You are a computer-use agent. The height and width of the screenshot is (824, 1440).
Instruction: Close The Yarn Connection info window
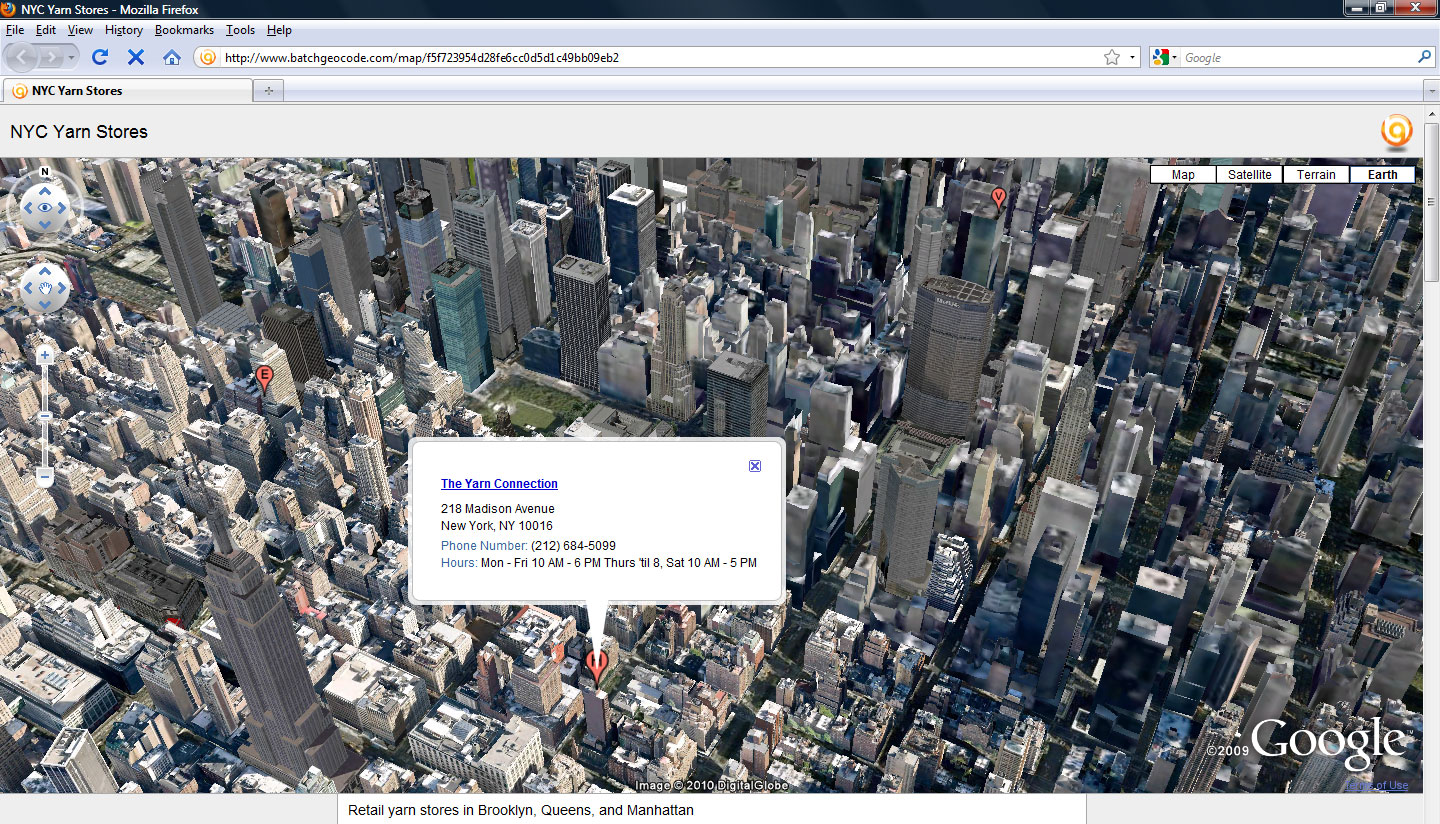pyautogui.click(x=754, y=465)
